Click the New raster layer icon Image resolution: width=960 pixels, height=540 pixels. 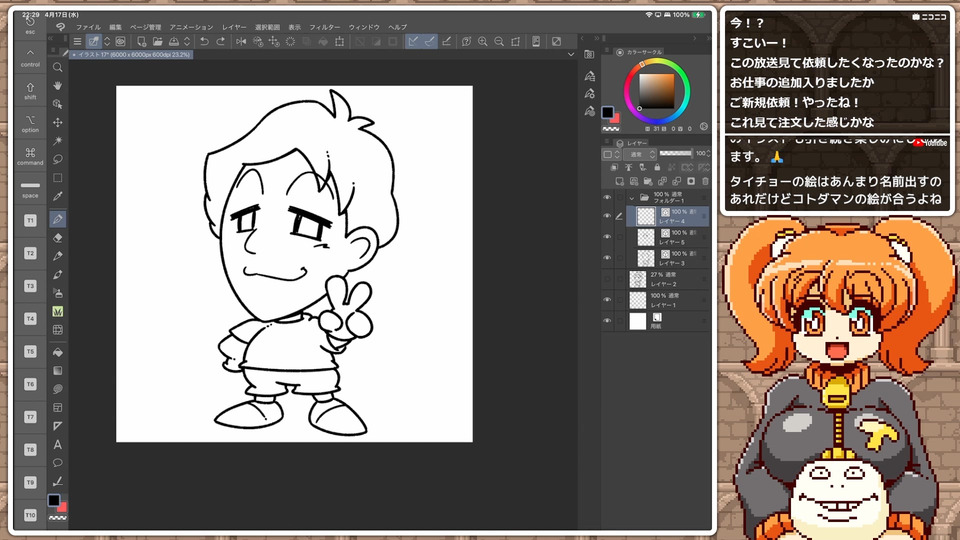(x=620, y=181)
